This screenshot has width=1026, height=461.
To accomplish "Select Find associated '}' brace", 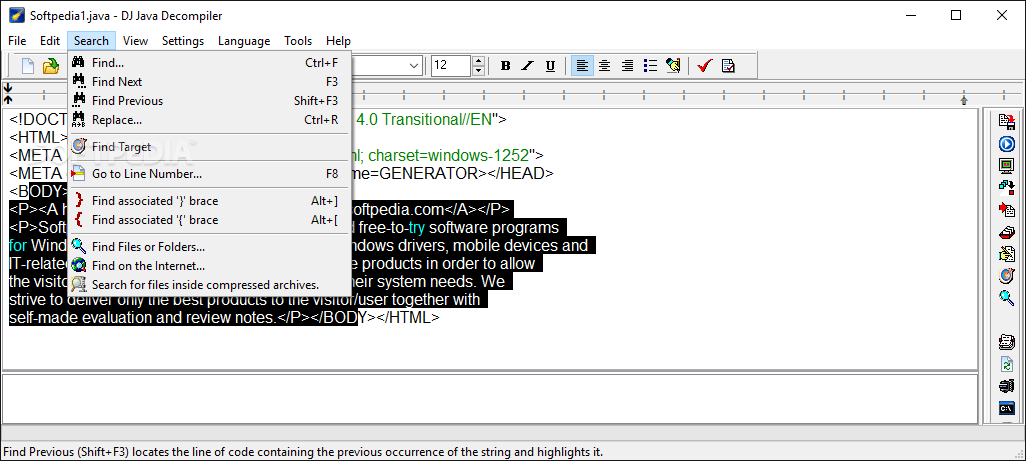I will (209, 201).
